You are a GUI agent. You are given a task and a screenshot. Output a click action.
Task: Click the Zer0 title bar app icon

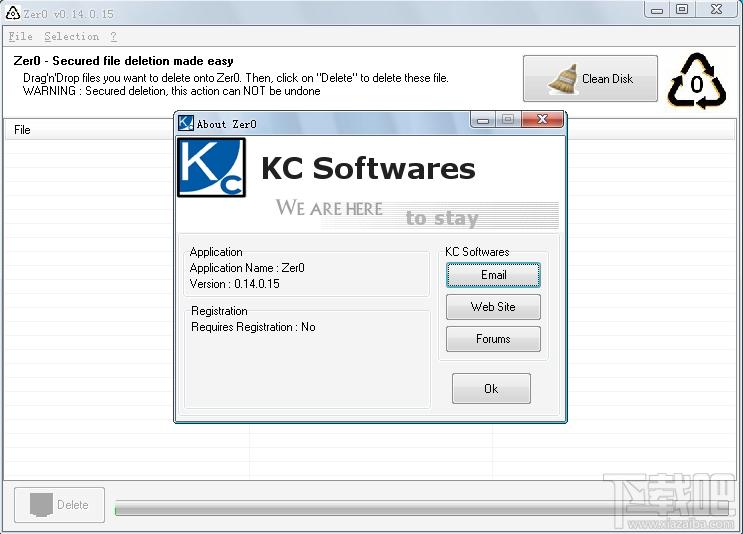click(x=13, y=13)
